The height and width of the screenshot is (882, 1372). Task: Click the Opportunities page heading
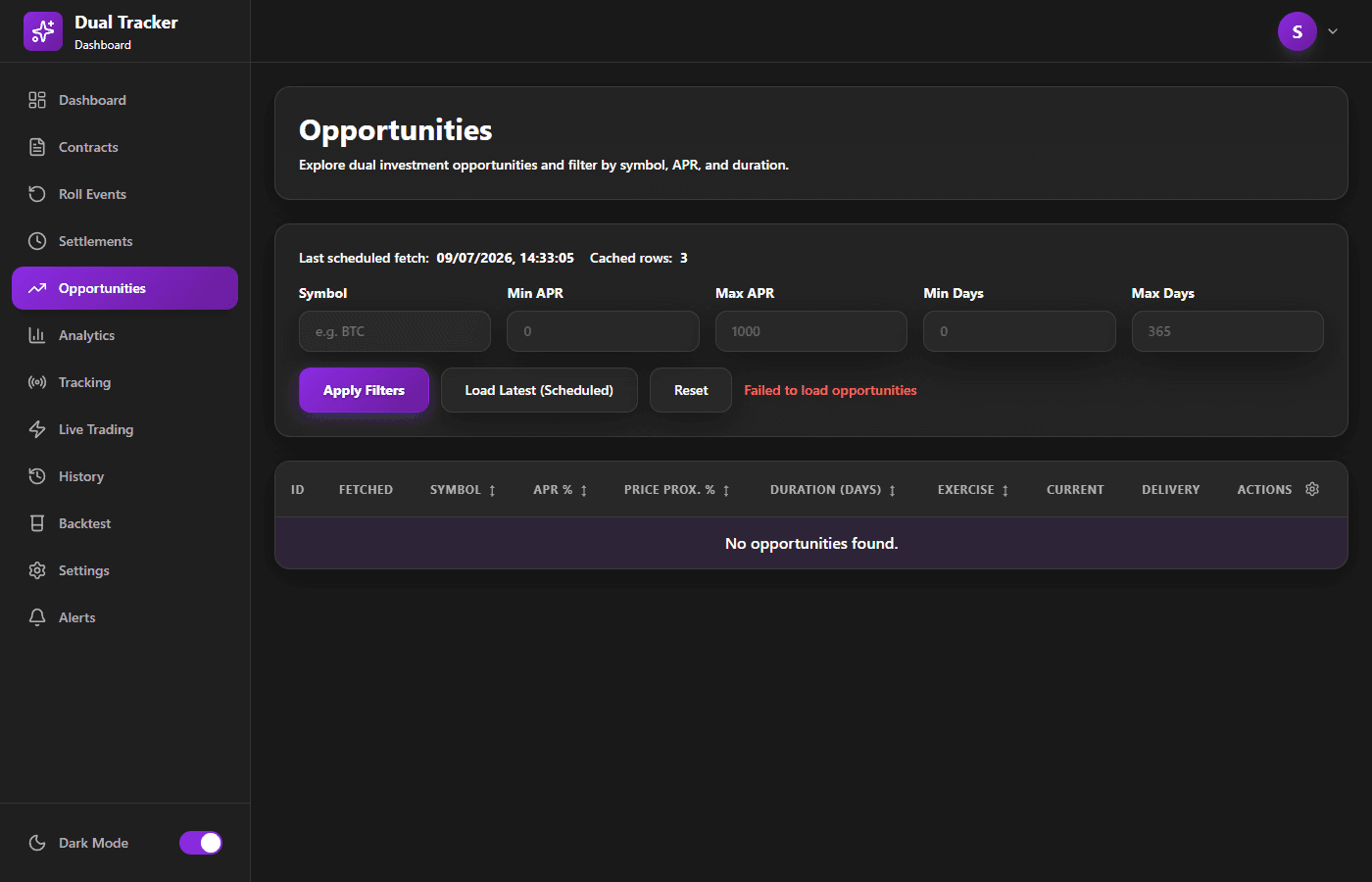point(396,130)
